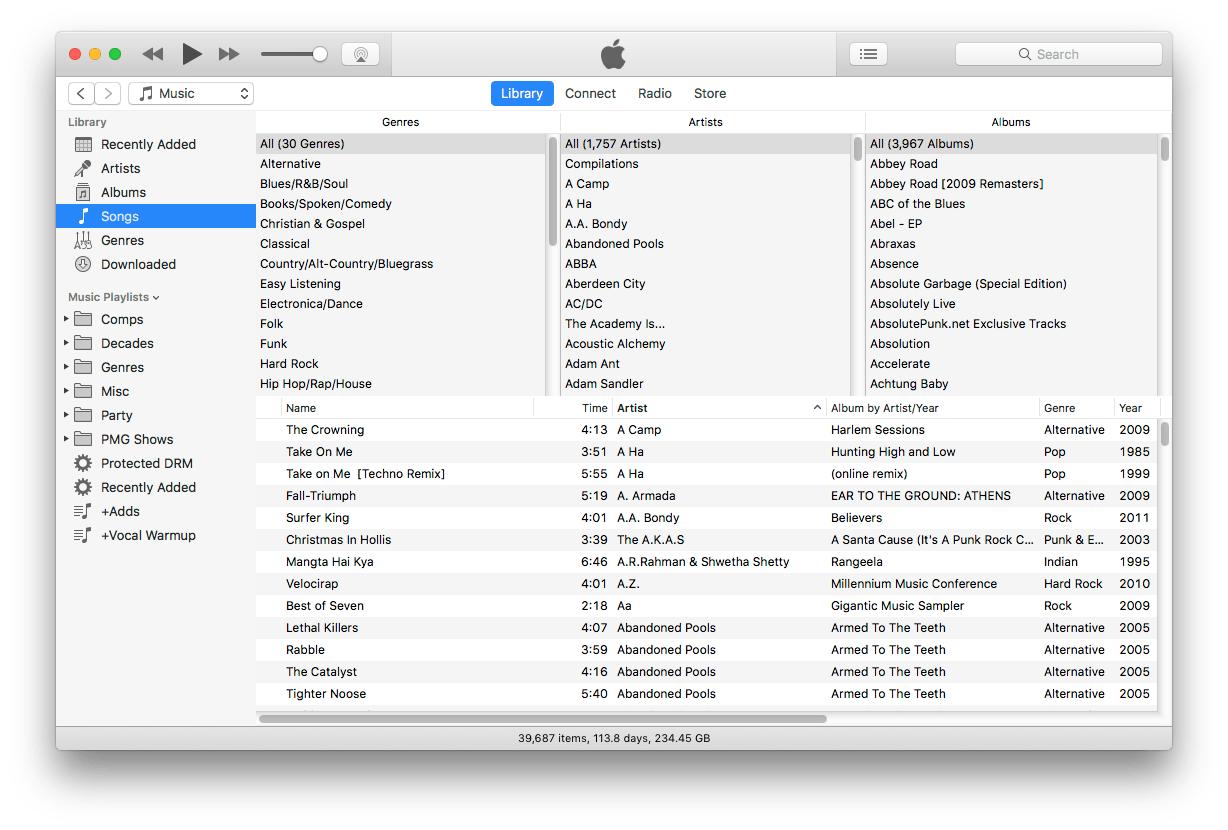Open the AirPlay output menu
Screen dimensions: 1228x830
pyautogui.click(x=360, y=54)
